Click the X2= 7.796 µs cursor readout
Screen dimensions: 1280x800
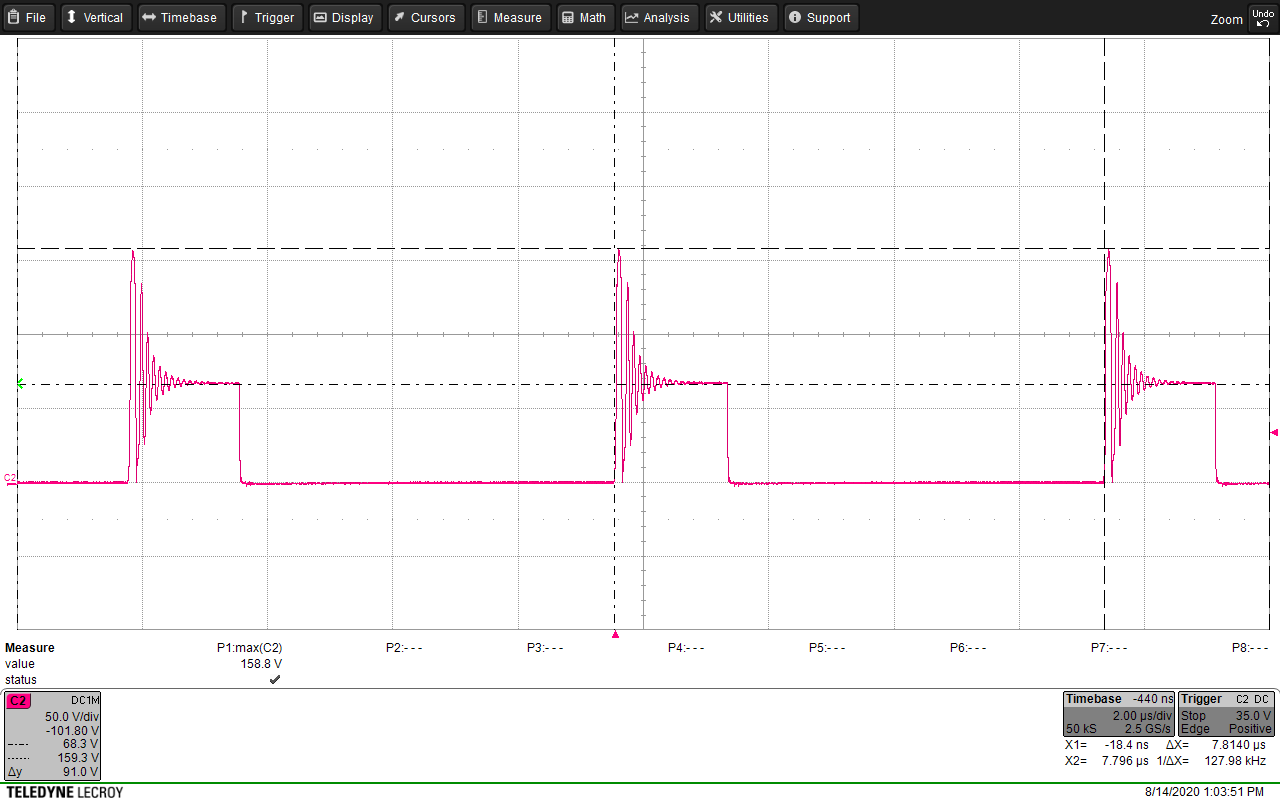1105,761
